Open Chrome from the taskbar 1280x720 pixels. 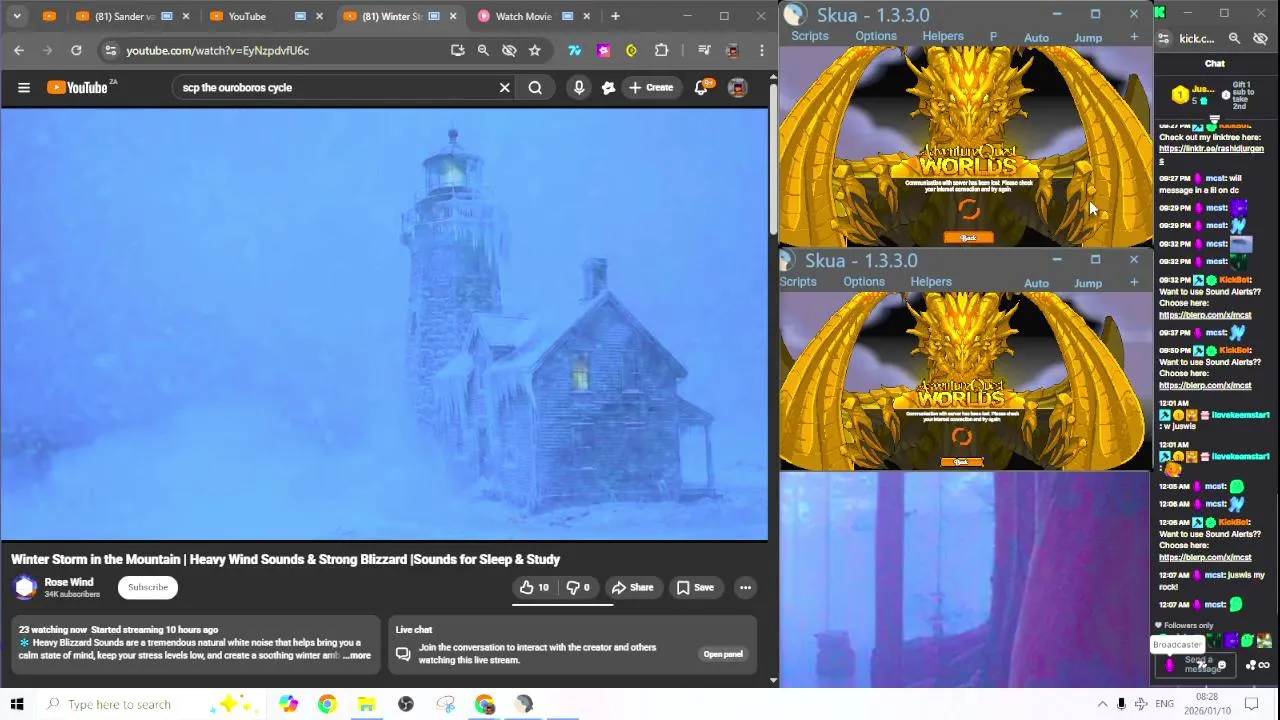pyautogui.click(x=327, y=704)
